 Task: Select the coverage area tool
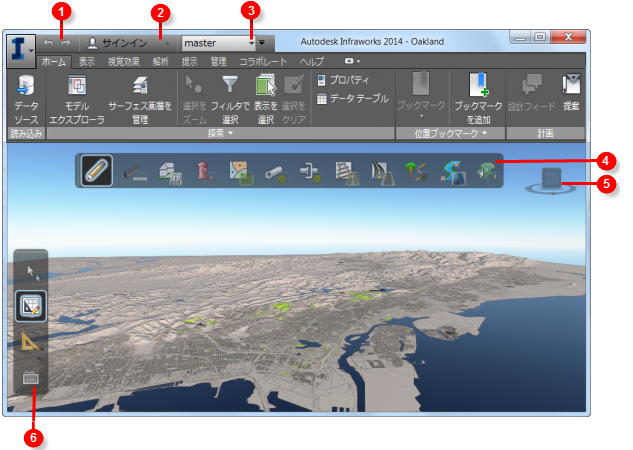click(x=241, y=173)
